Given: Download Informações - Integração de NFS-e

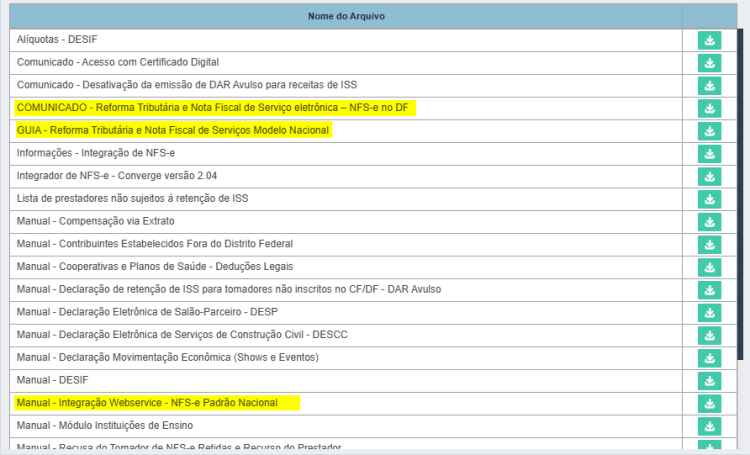Looking at the screenshot, I should tap(709, 154).
